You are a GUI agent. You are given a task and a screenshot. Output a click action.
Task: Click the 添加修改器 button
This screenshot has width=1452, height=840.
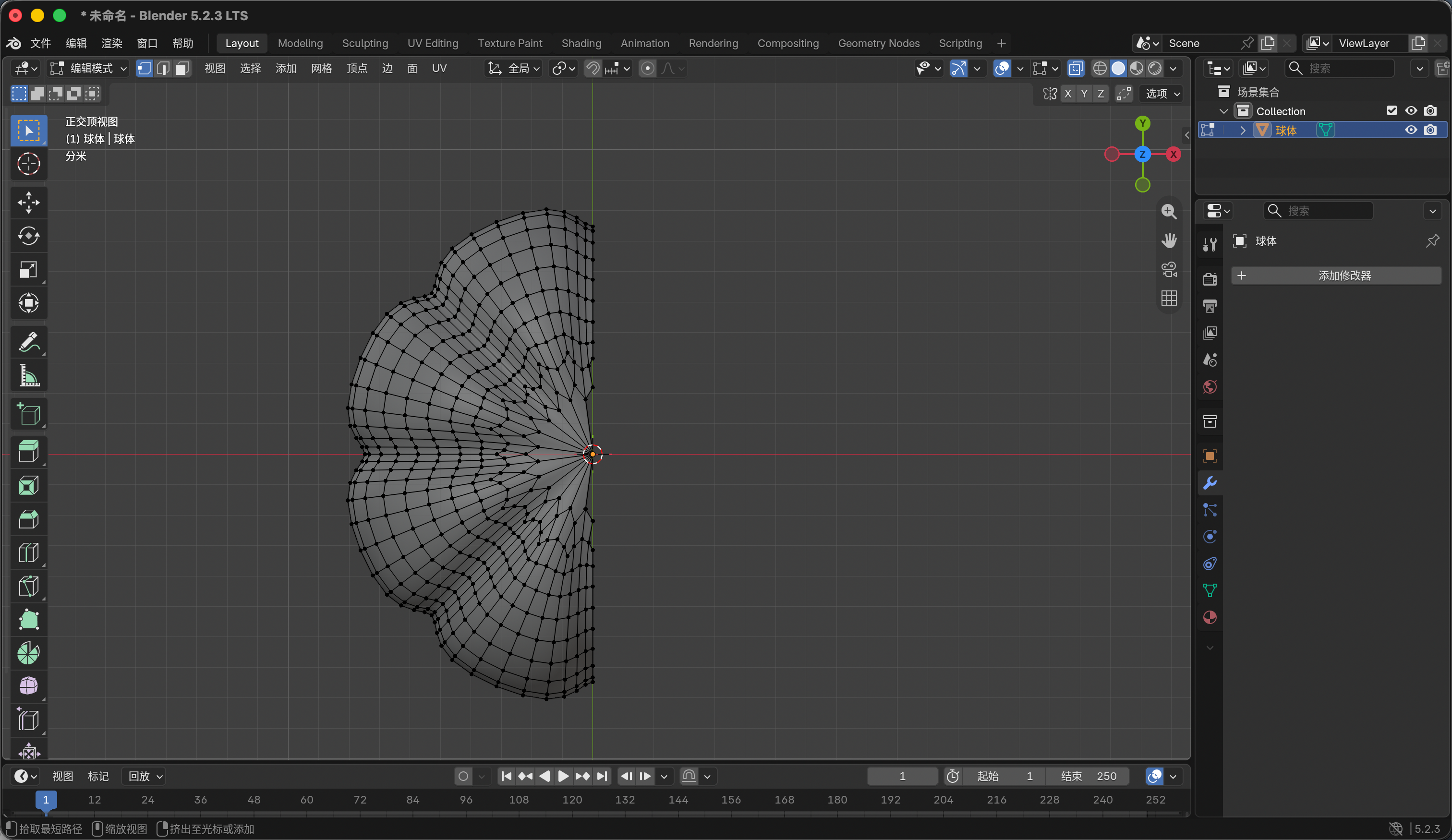(1336, 276)
